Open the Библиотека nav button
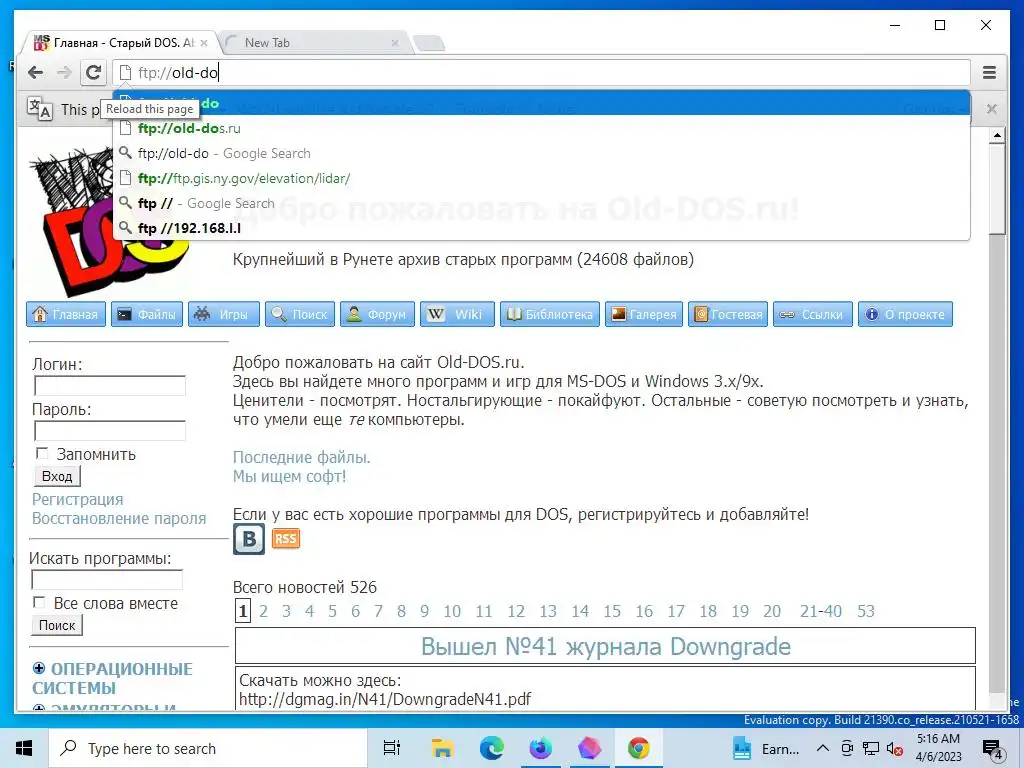 [x=550, y=314]
